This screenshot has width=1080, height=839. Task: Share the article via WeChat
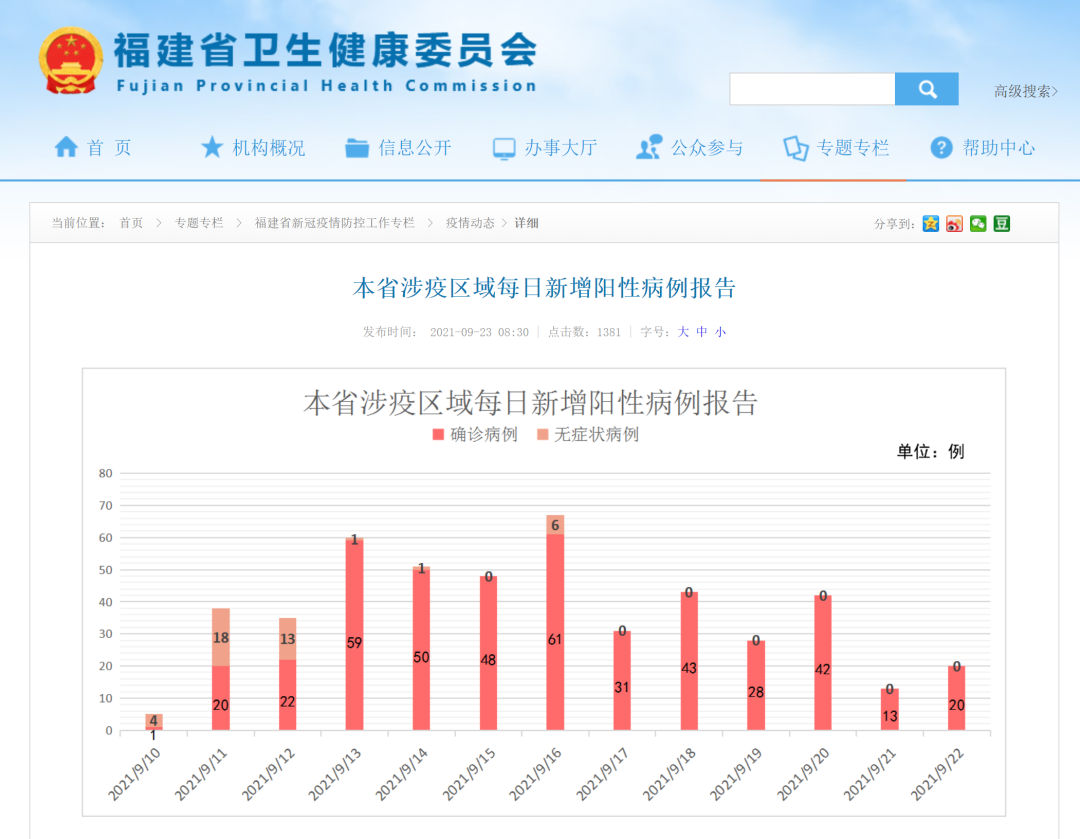point(978,223)
